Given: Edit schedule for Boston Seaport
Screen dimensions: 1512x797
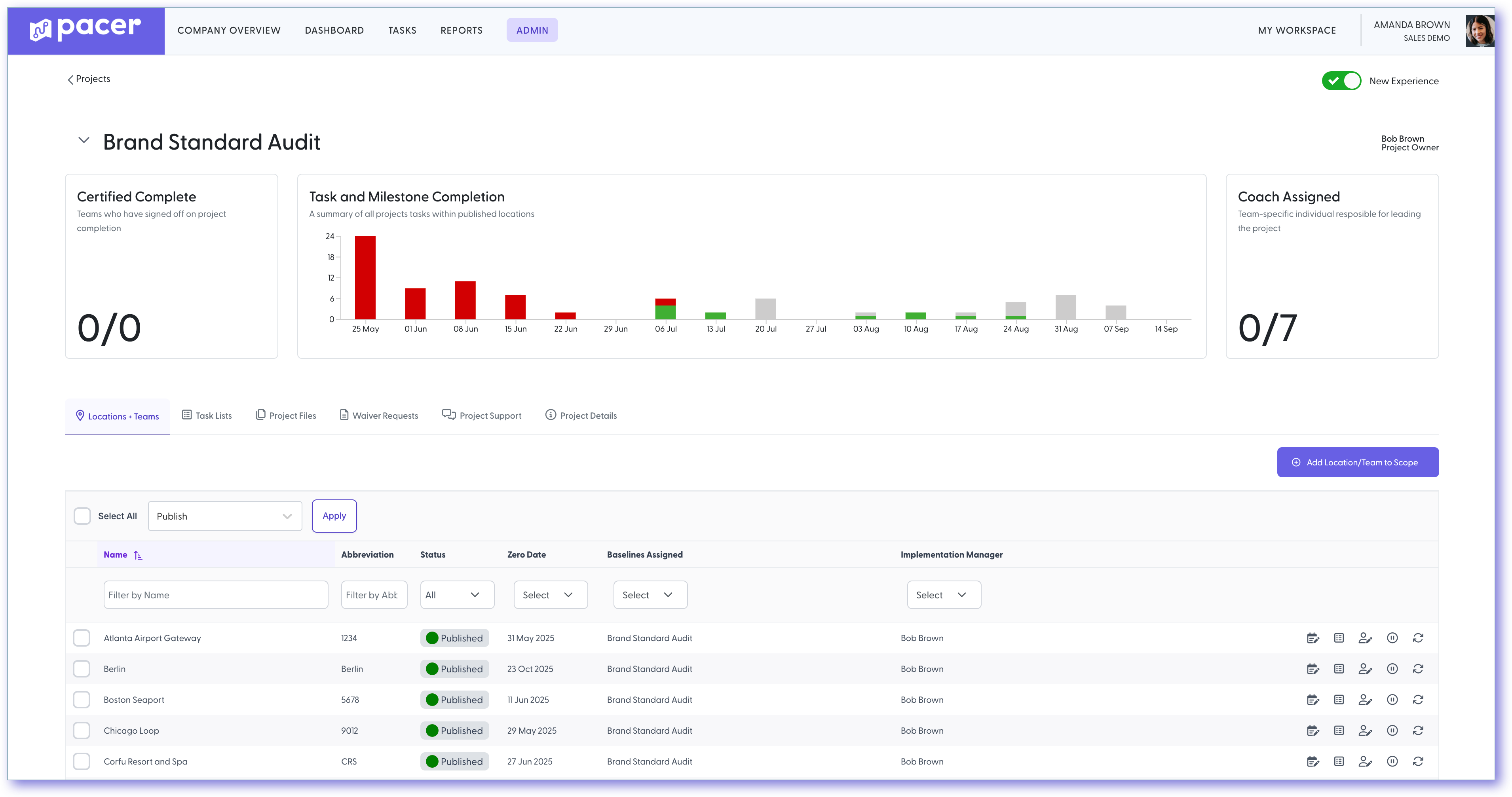Looking at the screenshot, I should click(1313, 700).
